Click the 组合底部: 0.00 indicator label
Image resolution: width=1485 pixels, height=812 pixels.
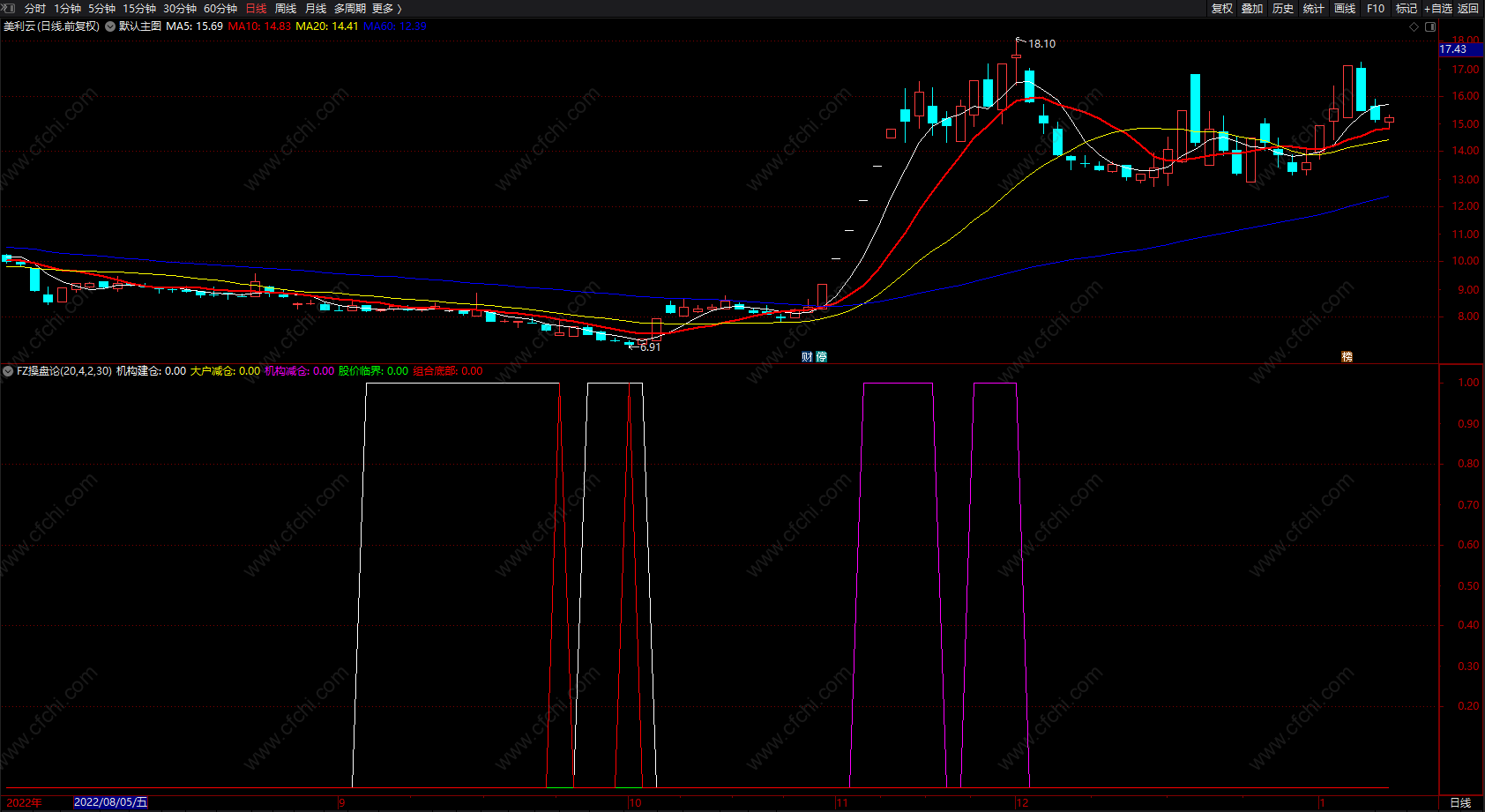(448, 371)
